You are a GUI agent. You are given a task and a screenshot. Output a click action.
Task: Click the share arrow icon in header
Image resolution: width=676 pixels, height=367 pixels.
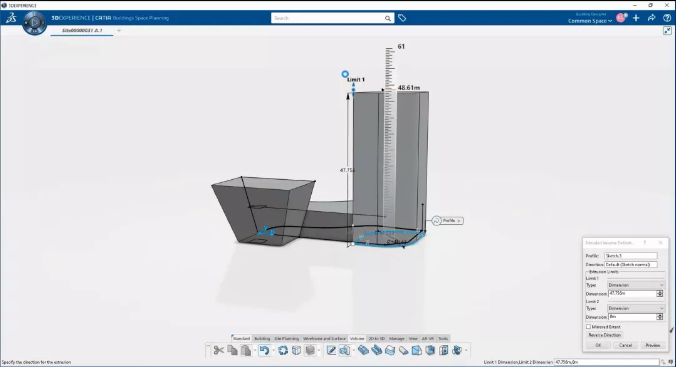[651, 18]
